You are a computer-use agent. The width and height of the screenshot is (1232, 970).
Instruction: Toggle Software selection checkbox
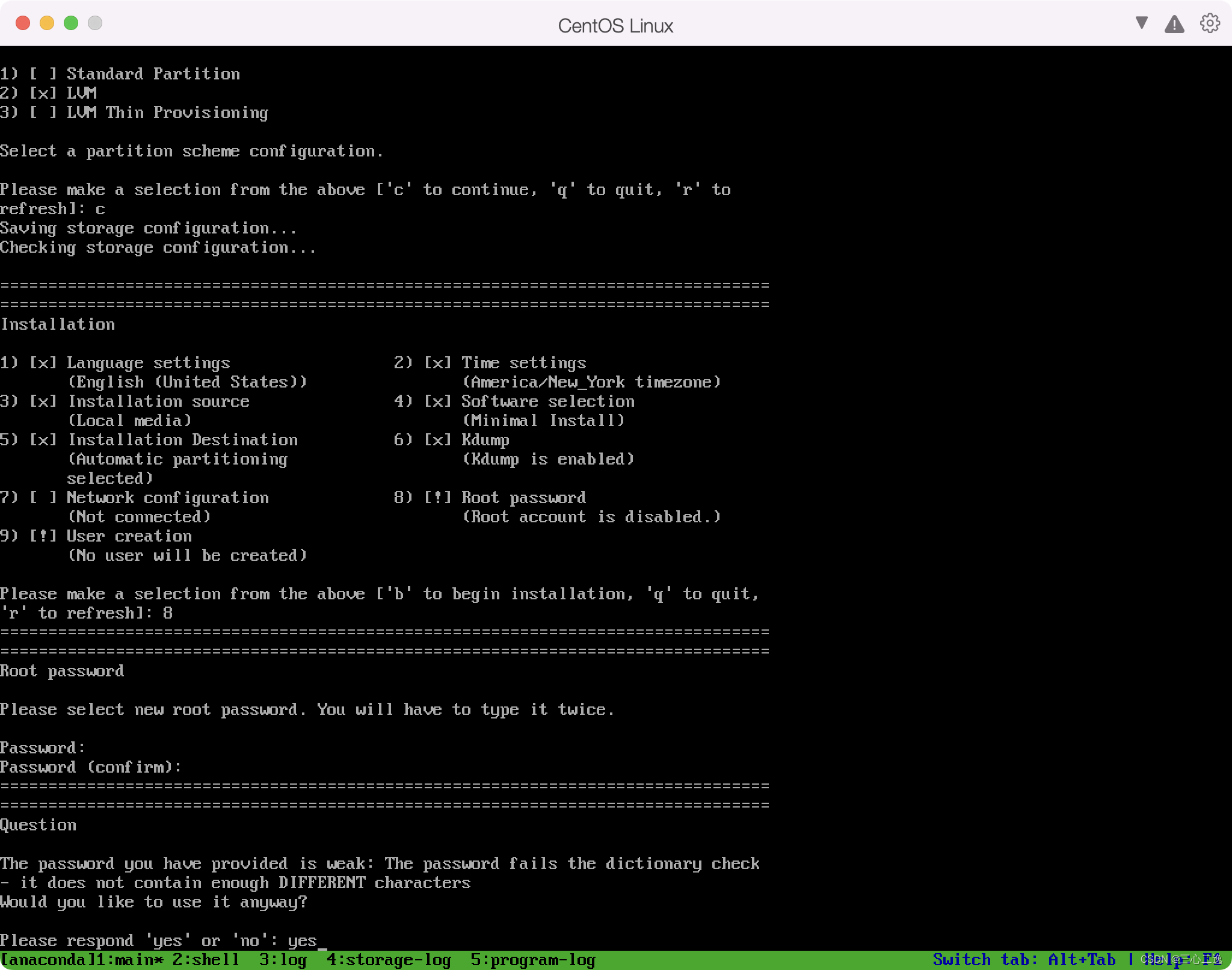[438, 401]
